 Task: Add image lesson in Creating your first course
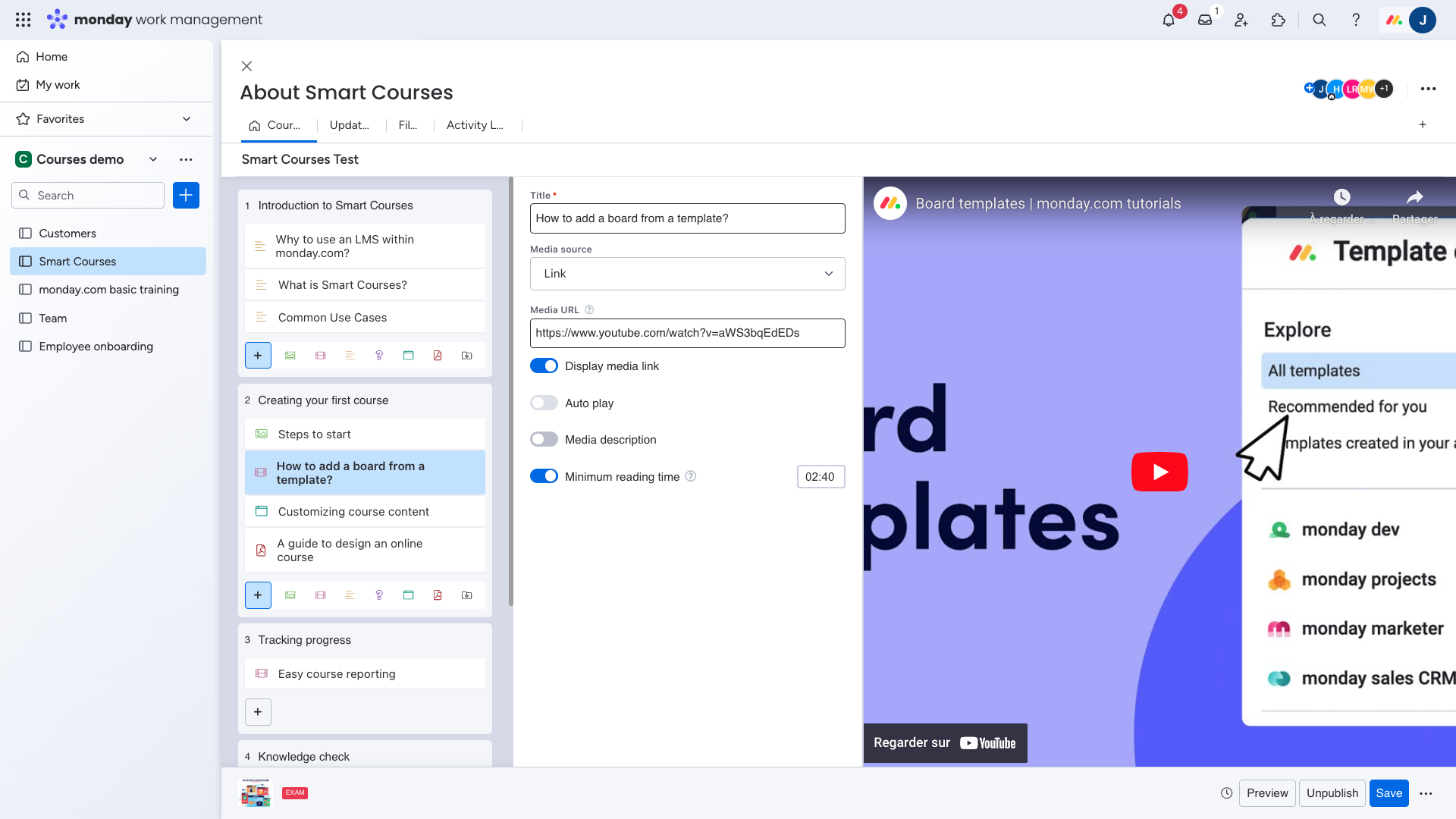click(290, 595)
